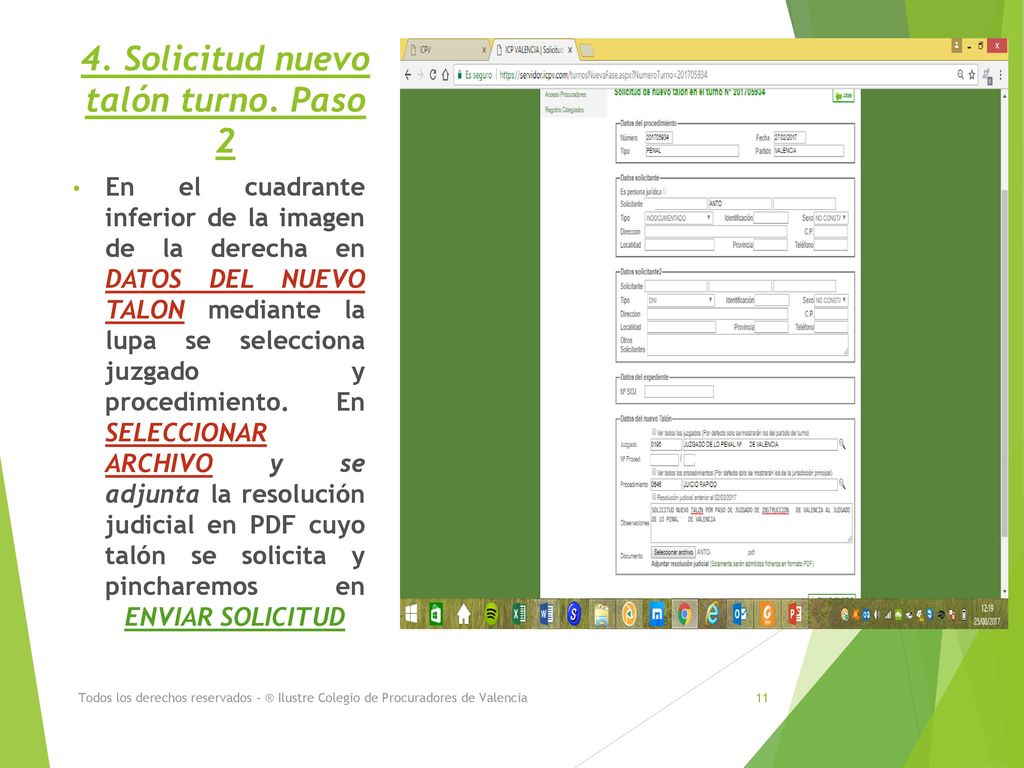Click the green Atrás back arrow button
The width and height of the screenshot is (1024, 768).
point(843,96)
